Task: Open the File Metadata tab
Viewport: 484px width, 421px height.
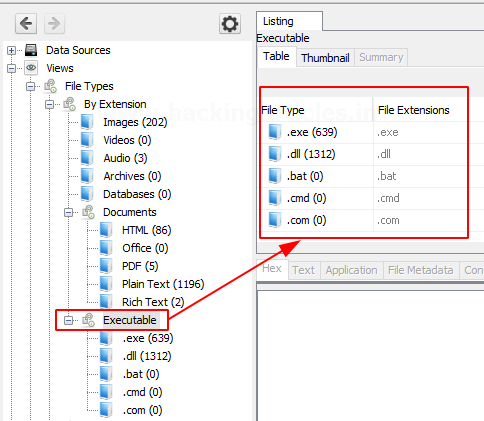Action: (x=421, y=270)
